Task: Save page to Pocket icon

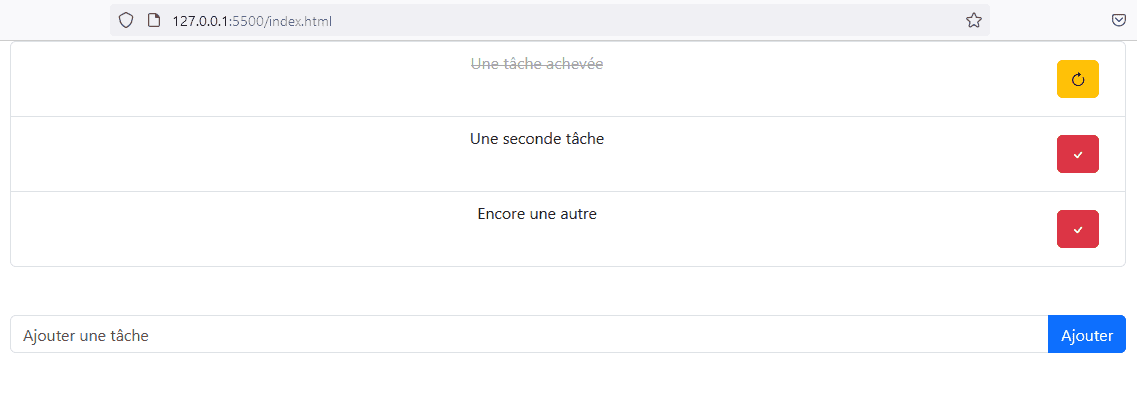Action: click(1119, 20)
